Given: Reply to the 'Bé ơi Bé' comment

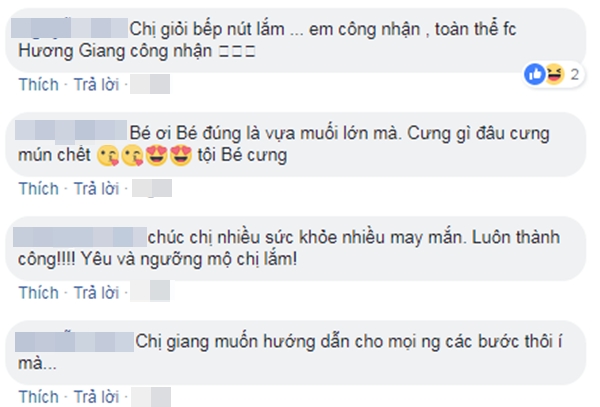Looking at the screenshot, I should [96, 189].
